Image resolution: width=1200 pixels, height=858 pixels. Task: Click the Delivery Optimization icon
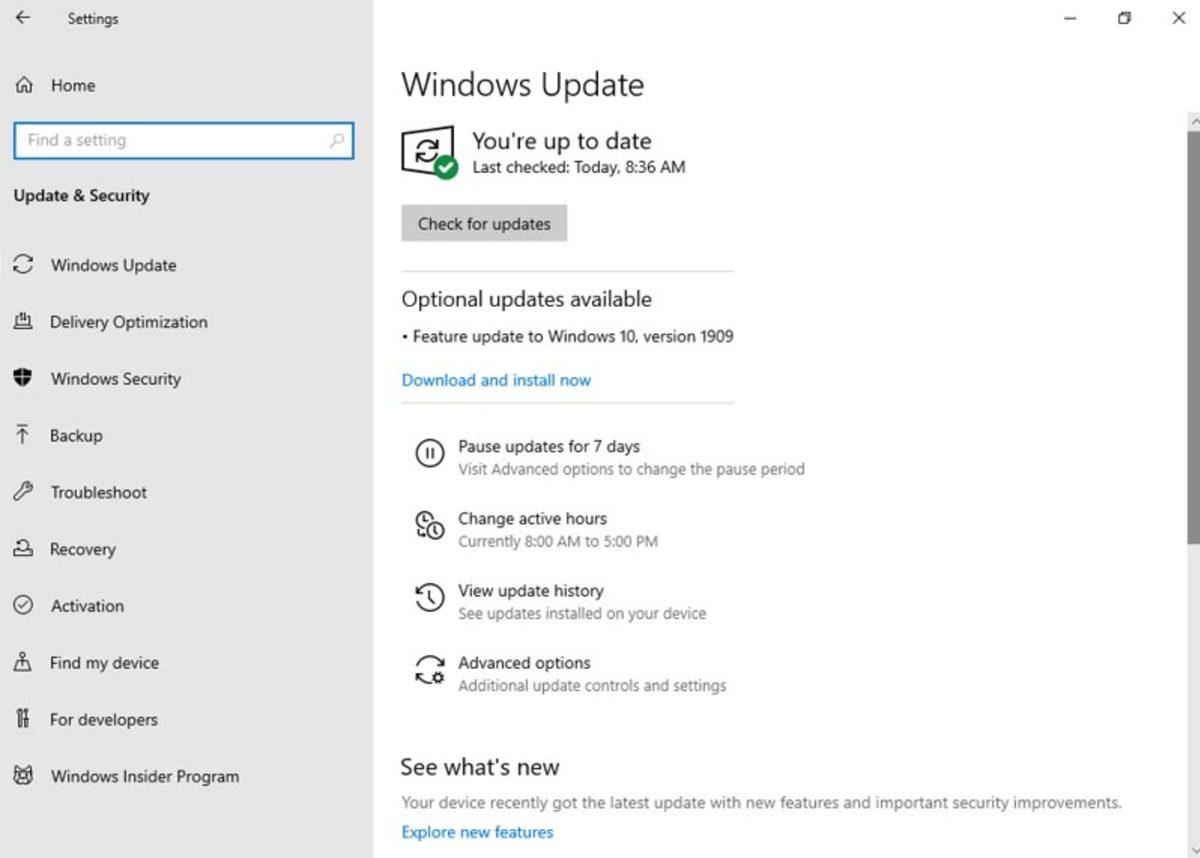pyautogui.click(x=22, y=322)
